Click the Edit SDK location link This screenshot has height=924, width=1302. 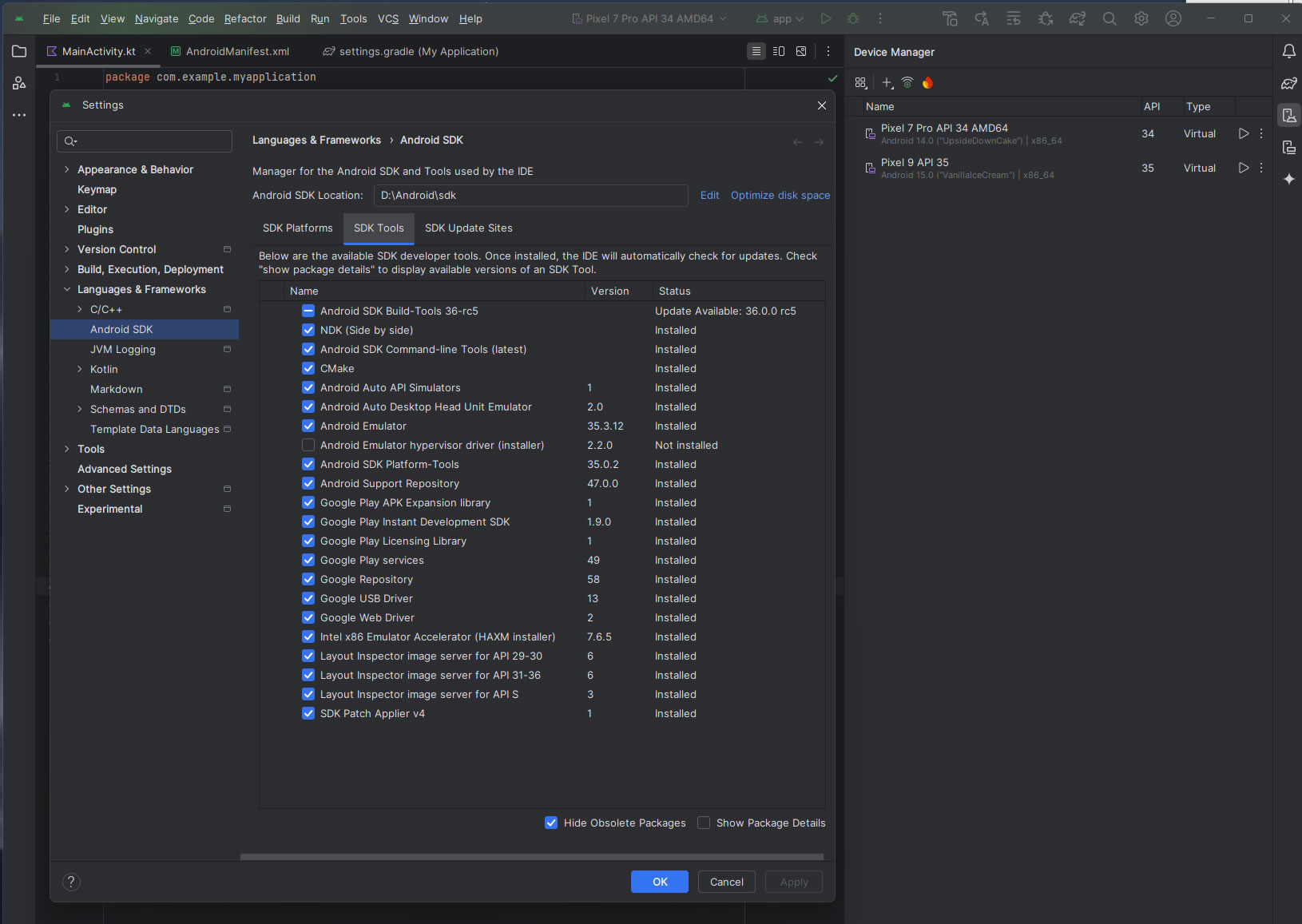[709, 195]
